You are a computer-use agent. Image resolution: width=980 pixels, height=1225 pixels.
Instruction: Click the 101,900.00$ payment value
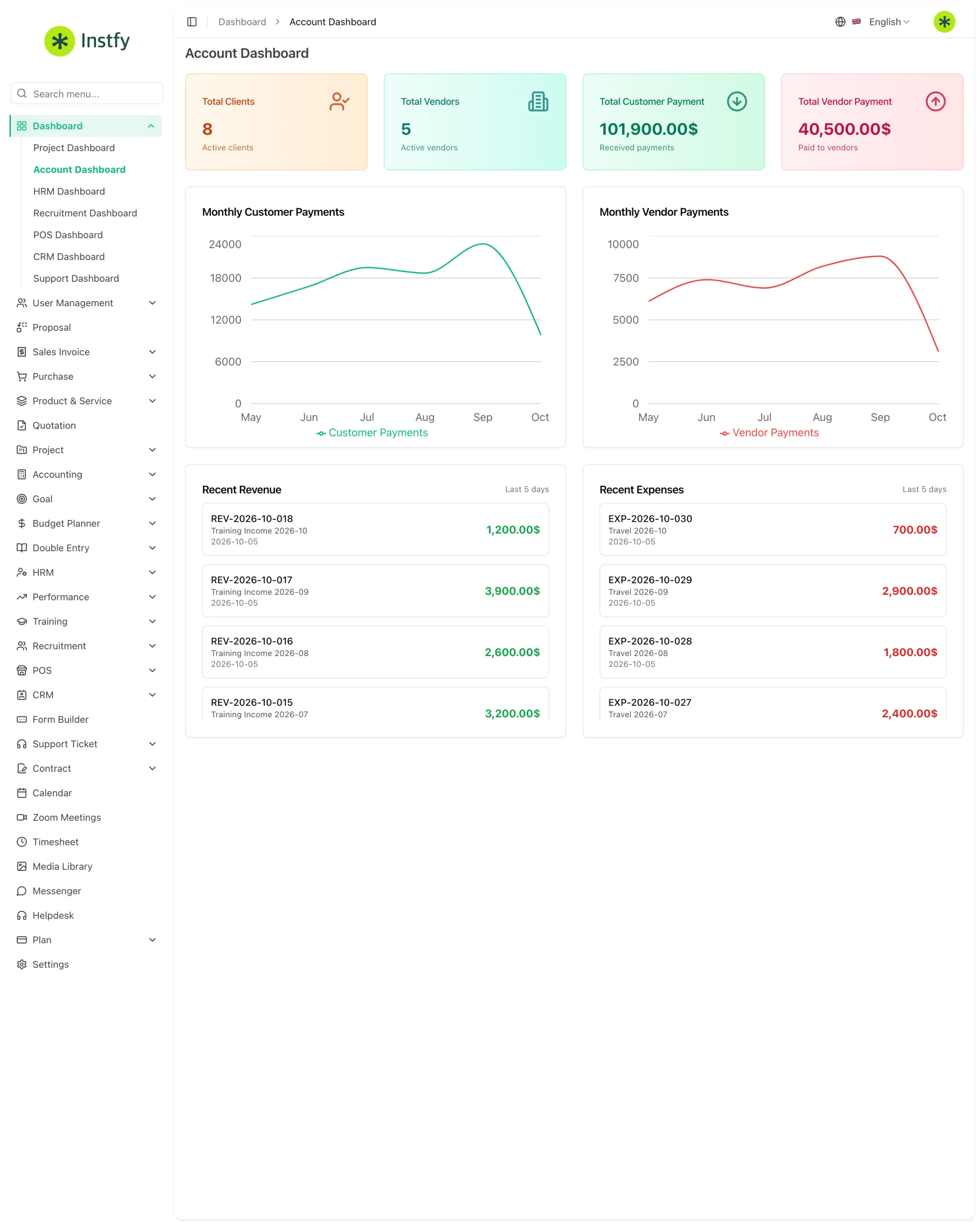(x=648, y=129)
